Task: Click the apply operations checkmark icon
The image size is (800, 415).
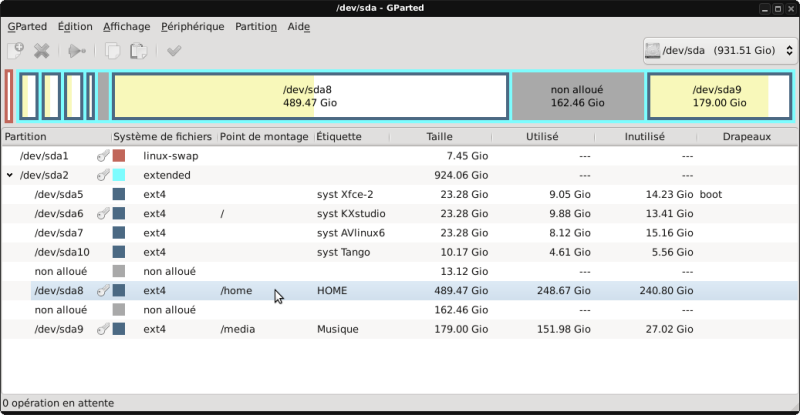Action: coord(174,51)
